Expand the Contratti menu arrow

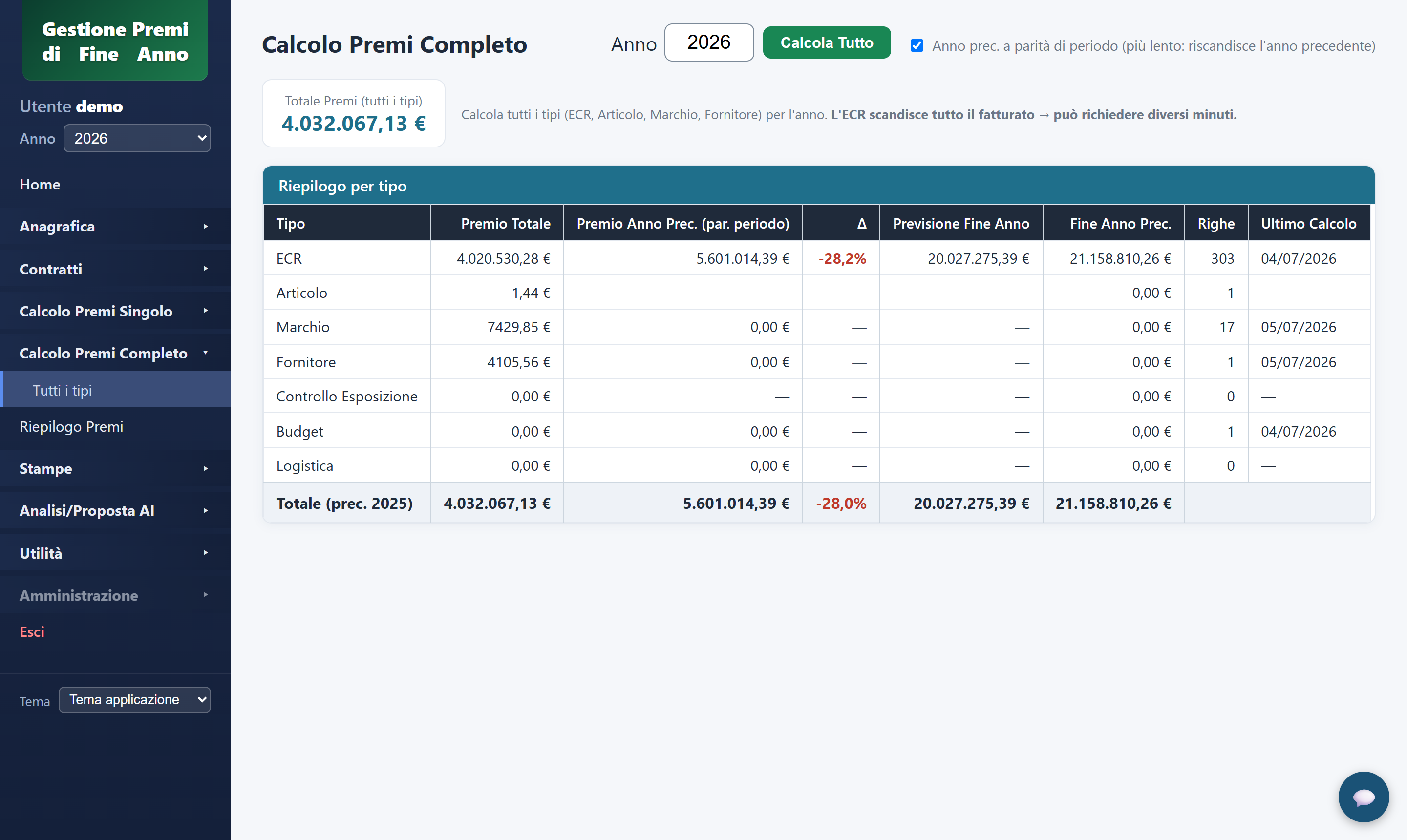pos(206,268)
